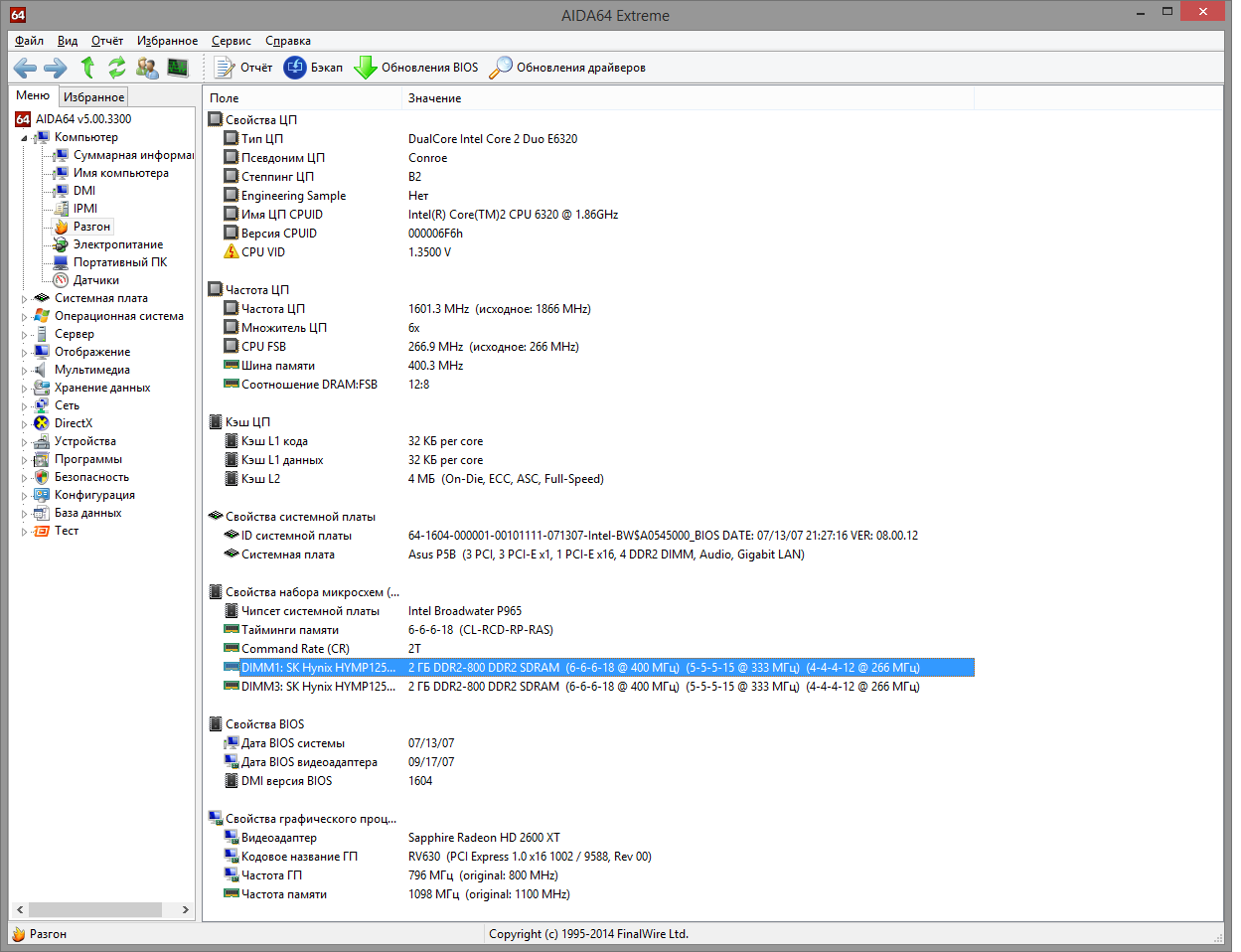Click the Программы icon in tree

[x=42, y=459]
